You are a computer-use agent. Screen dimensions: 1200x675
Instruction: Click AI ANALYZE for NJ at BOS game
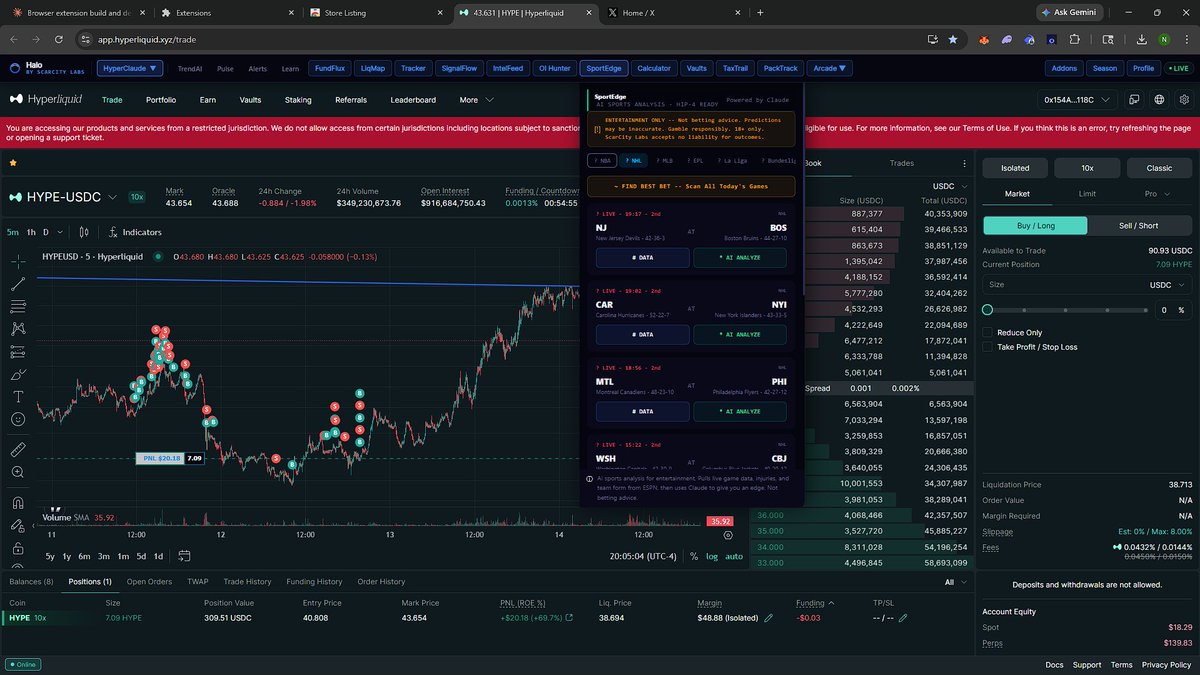click(x=741, y=258)
